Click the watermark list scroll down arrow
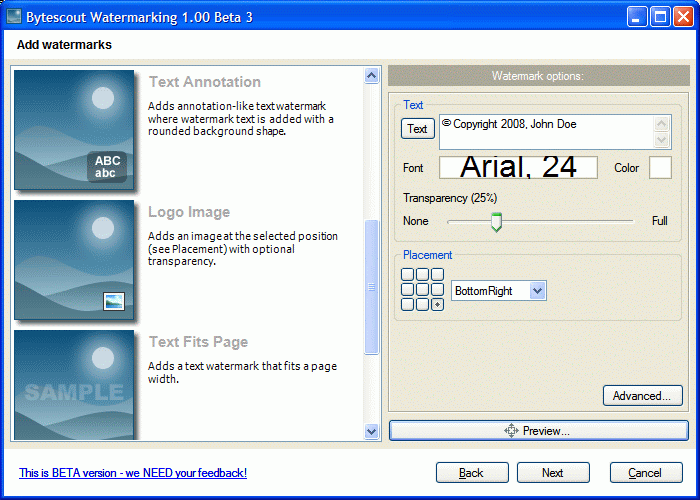 (371, 431)
